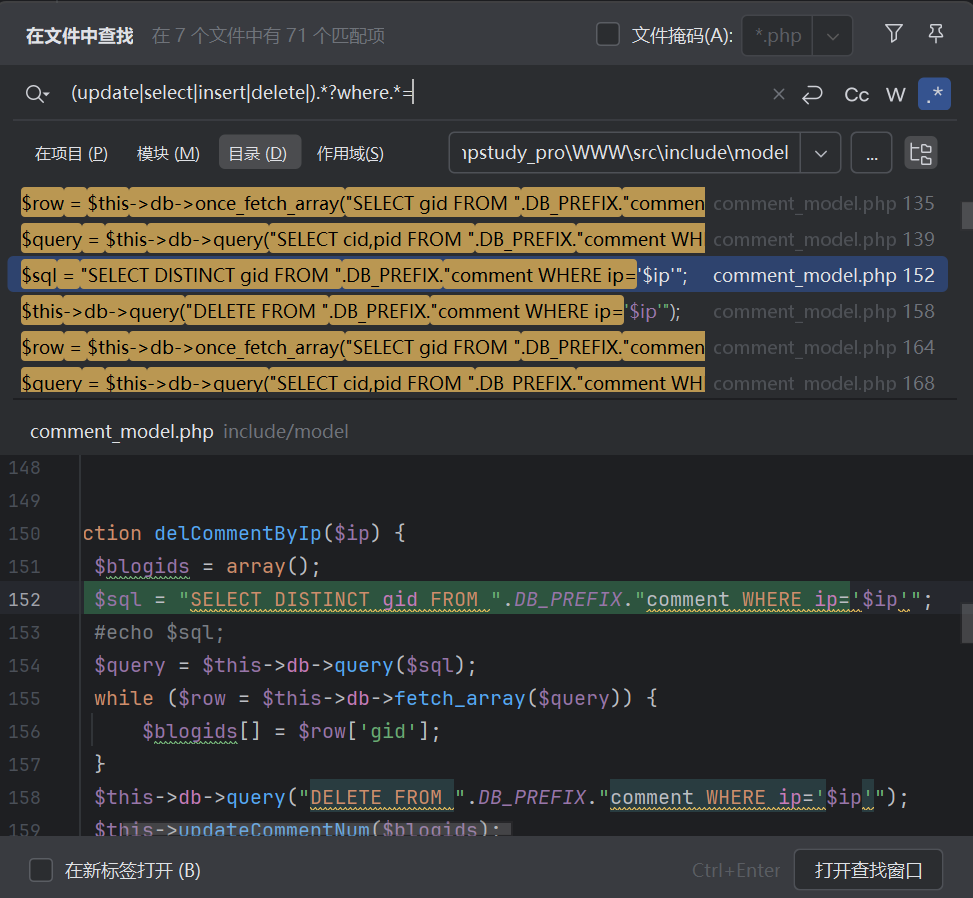
Task: Click the results list scrollbar
Action: (x=967, y=215)
